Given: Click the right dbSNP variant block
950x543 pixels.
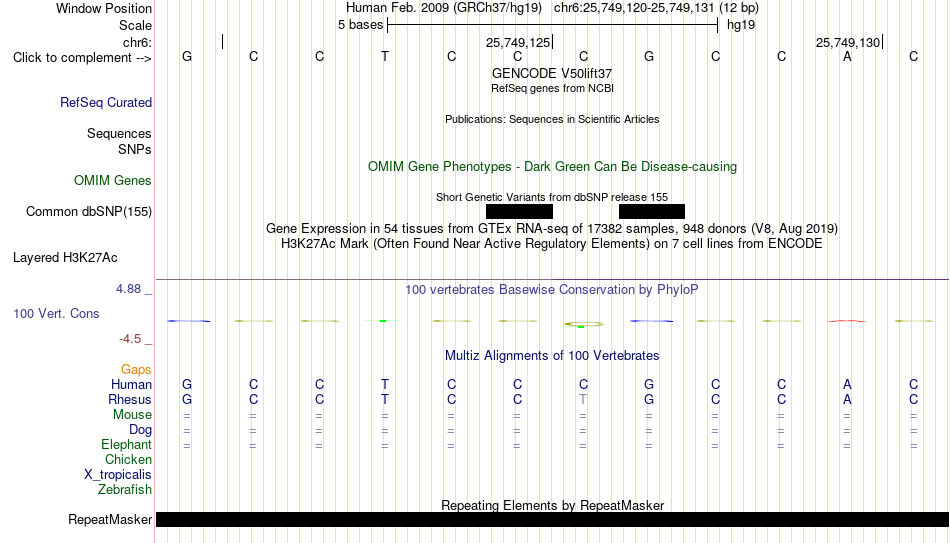Looking at the screenshot, I should pos(652,212).
